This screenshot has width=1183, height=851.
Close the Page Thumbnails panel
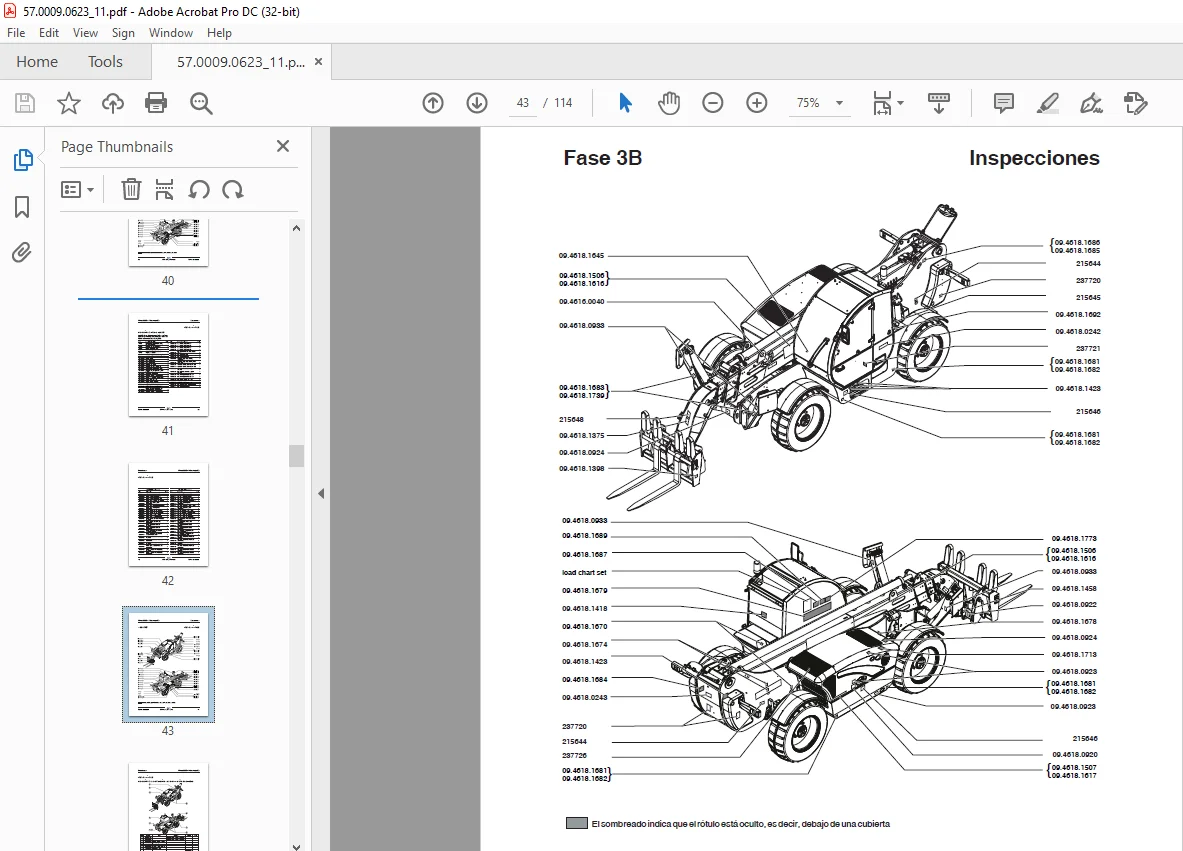(283, 146)
